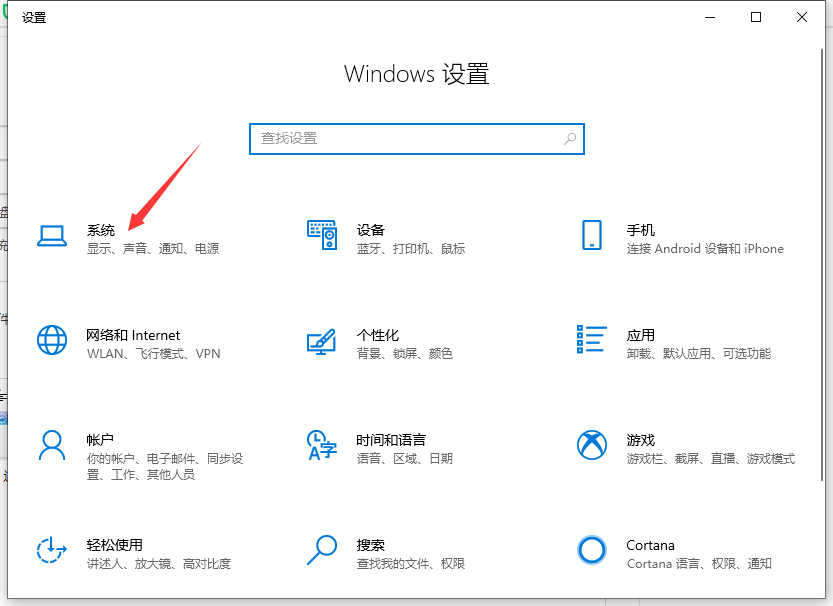The width and height of the screenshot is (833, 606).
Task: Minimize the 设置 window
Action: [710, 17]
